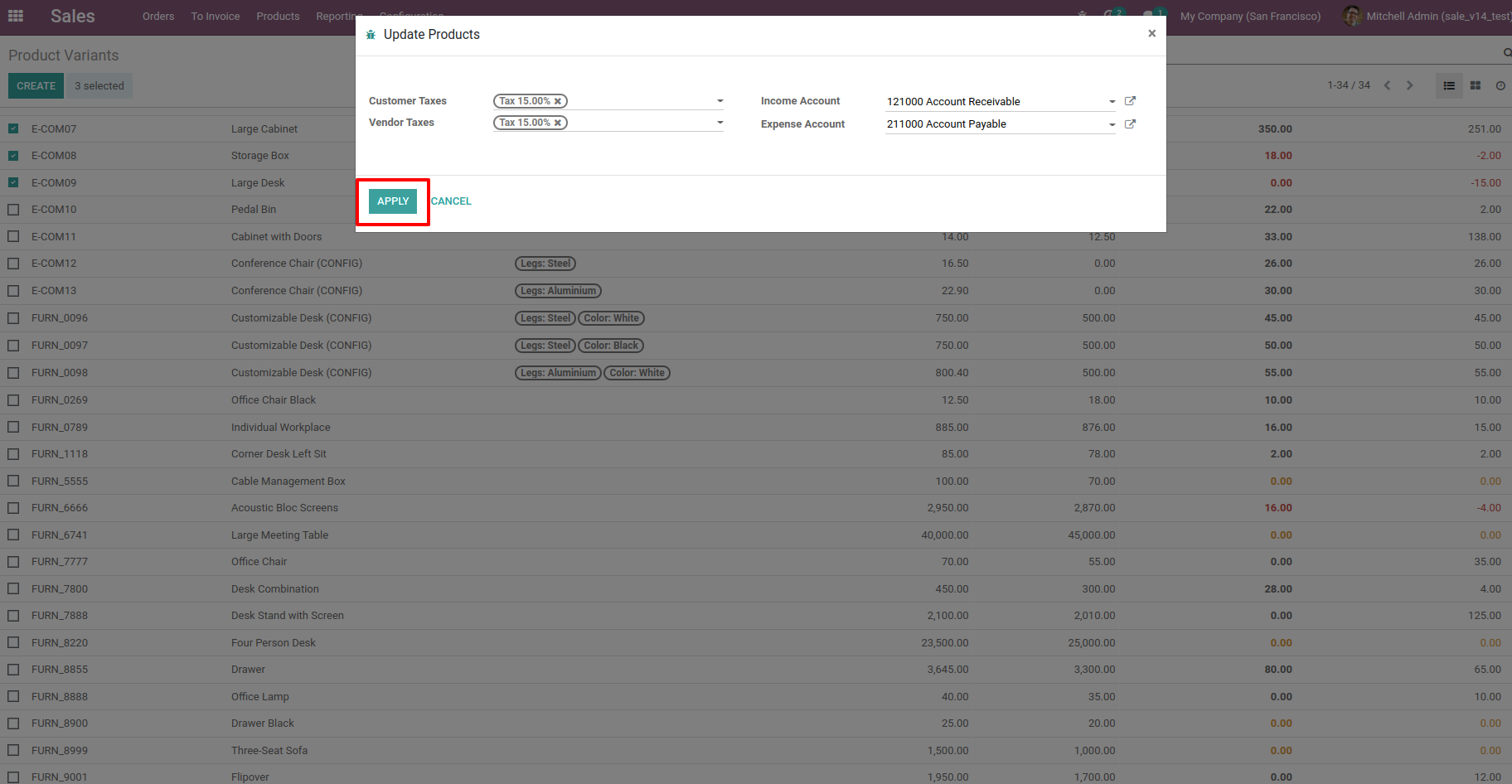The width and height of the screenshot is (1512, 784).
Task: Check the E-COM10 Pedal Bin checkbox
Action: pos(13,210)
